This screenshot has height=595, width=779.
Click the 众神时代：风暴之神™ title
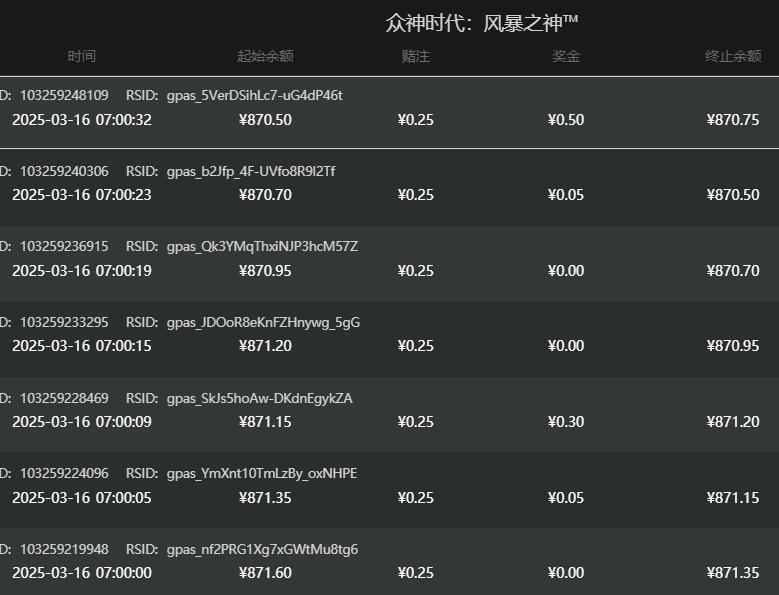click(482, 23)
